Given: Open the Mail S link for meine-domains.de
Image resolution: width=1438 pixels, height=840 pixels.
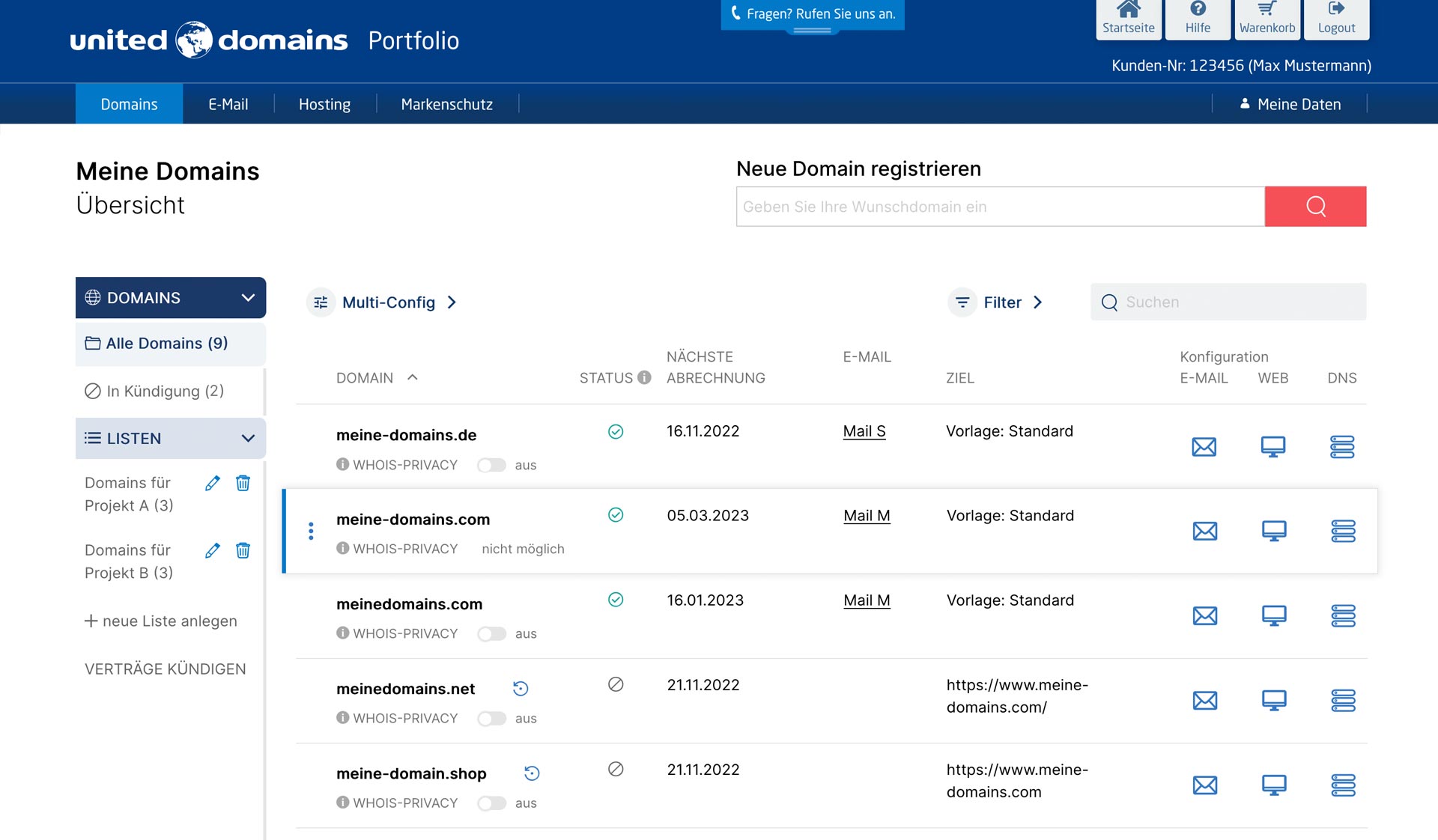Looking at the screenshot, I should pyautogui.click(x=864, y=431).
